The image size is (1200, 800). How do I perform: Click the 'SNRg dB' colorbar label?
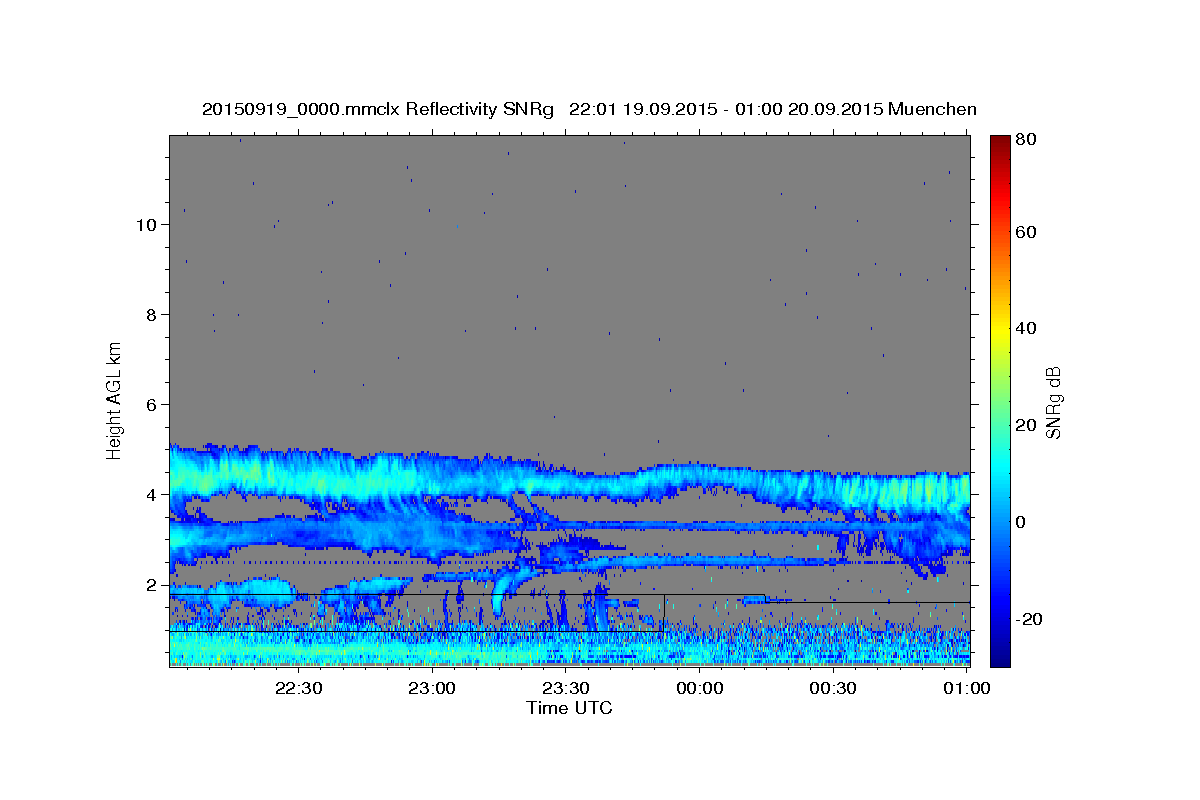point(1053,402)
